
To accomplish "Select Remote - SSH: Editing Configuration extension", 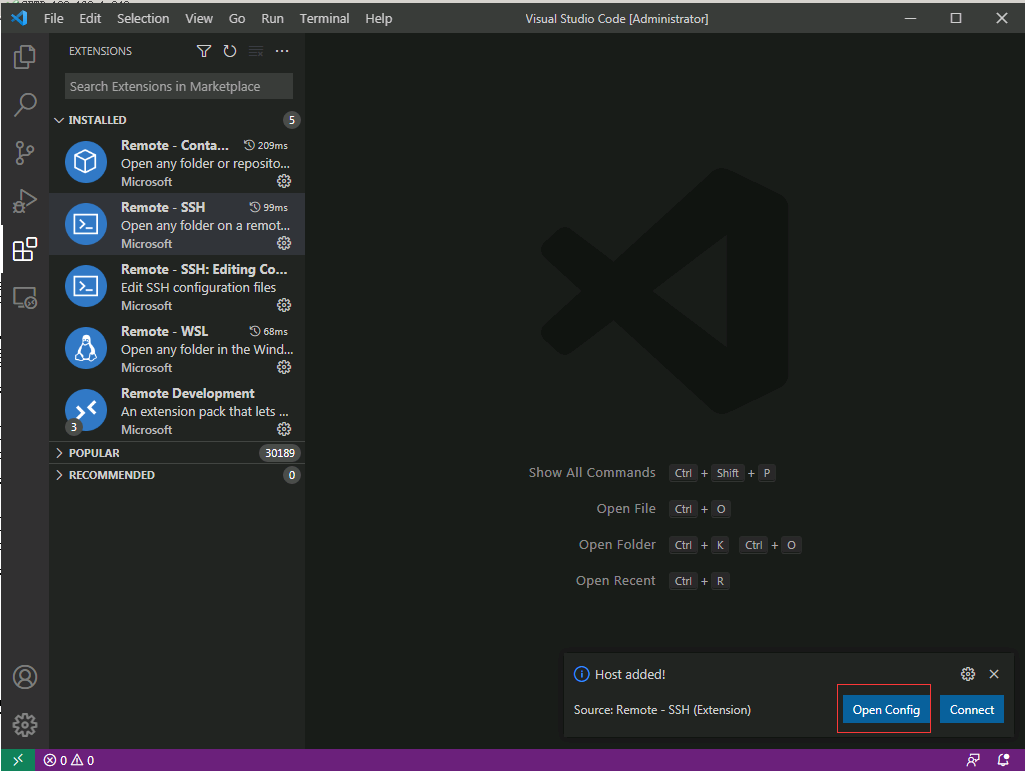I will pos(176,286).
